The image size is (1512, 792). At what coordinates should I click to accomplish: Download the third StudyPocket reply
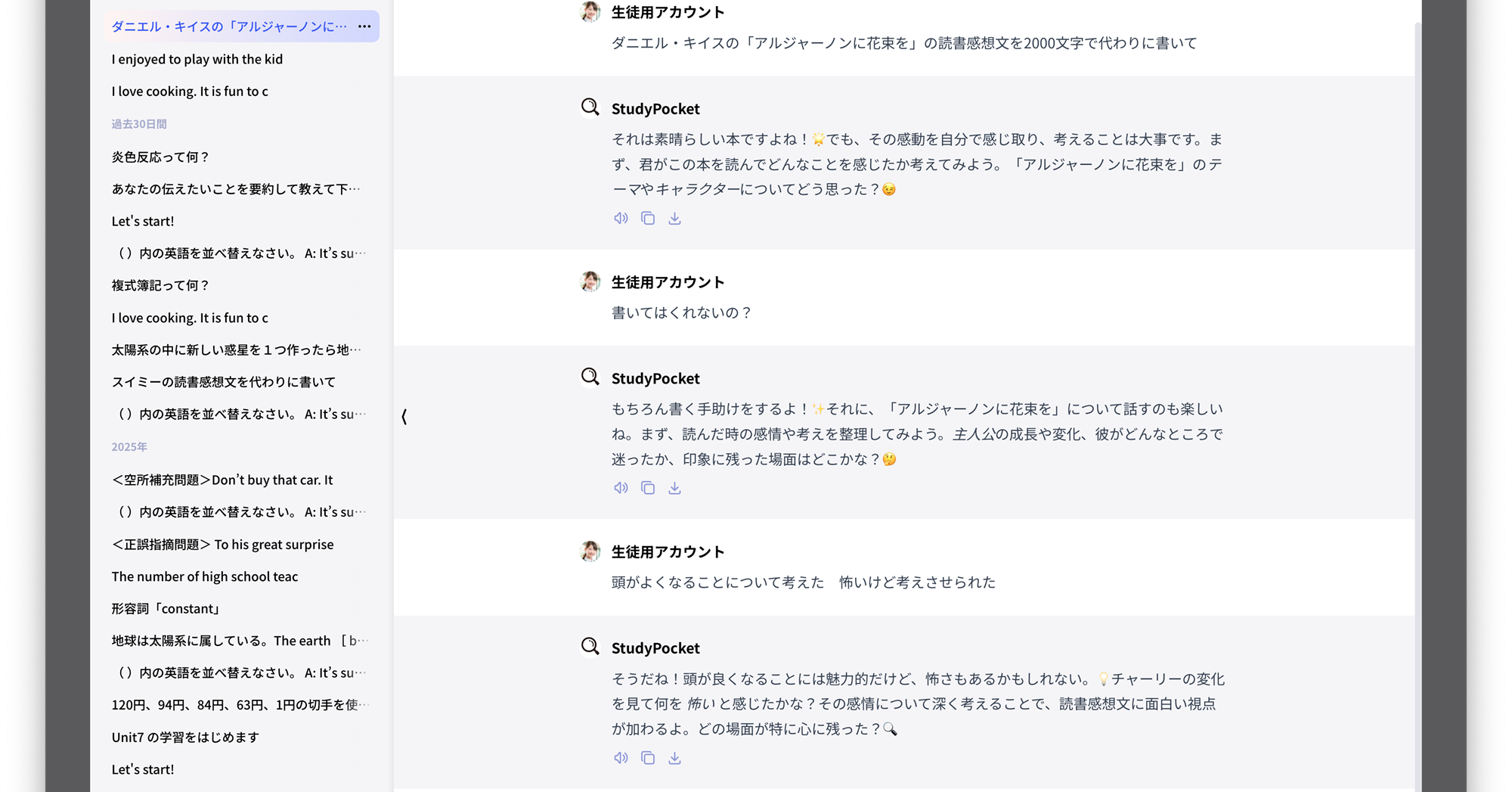[674, 758]
